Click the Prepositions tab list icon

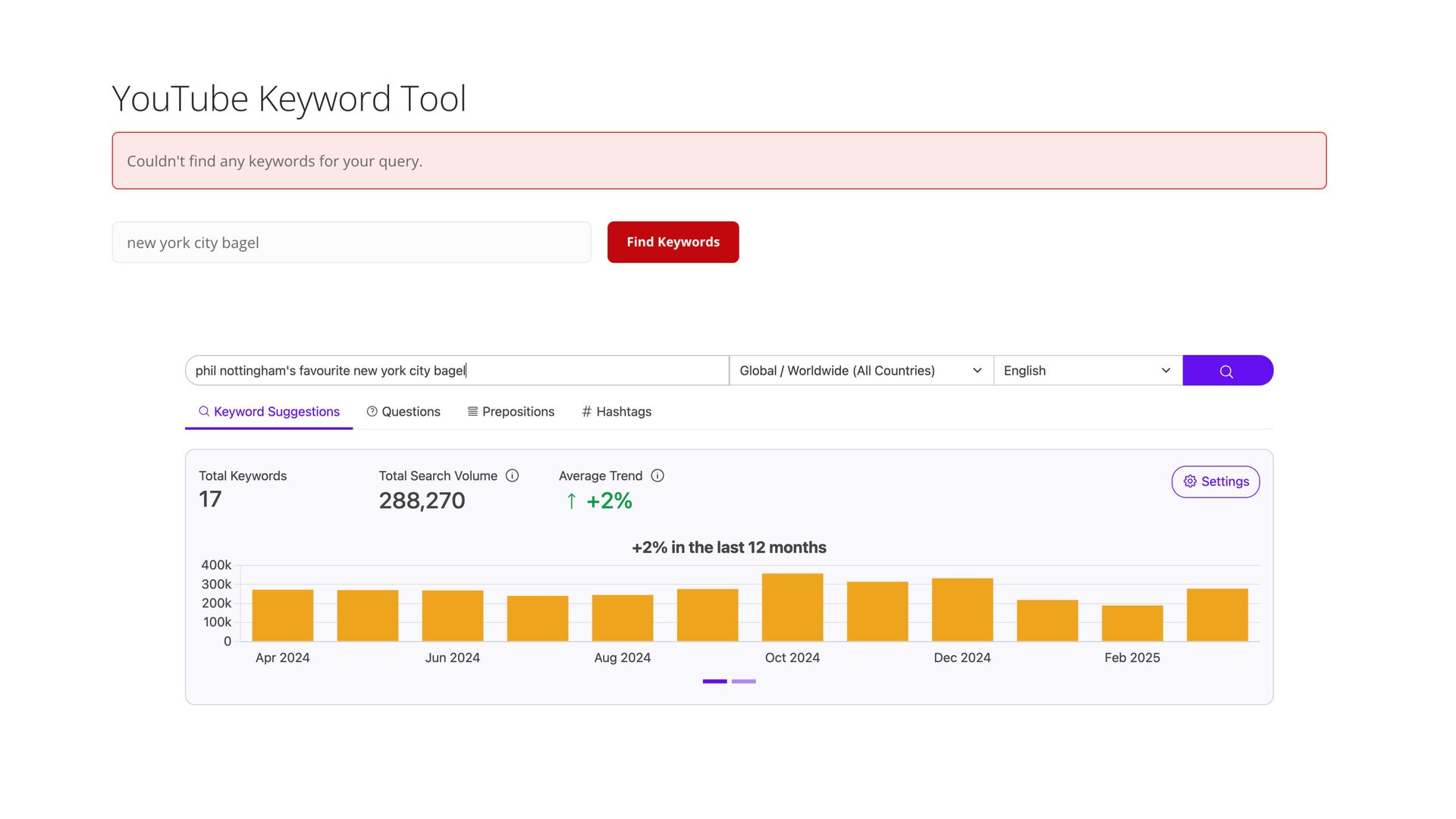(x=472, y=412)
